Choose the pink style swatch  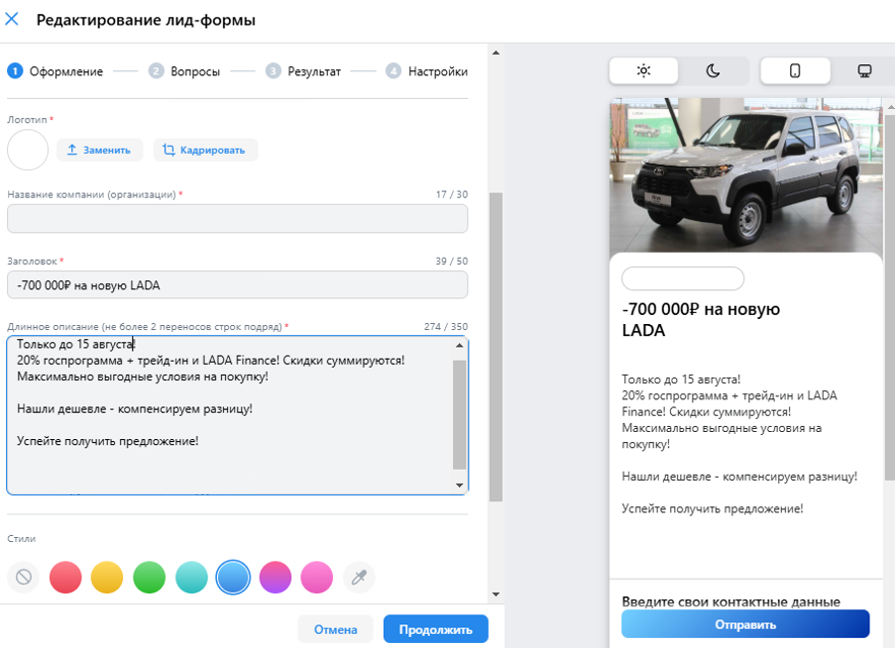point(317,577)
